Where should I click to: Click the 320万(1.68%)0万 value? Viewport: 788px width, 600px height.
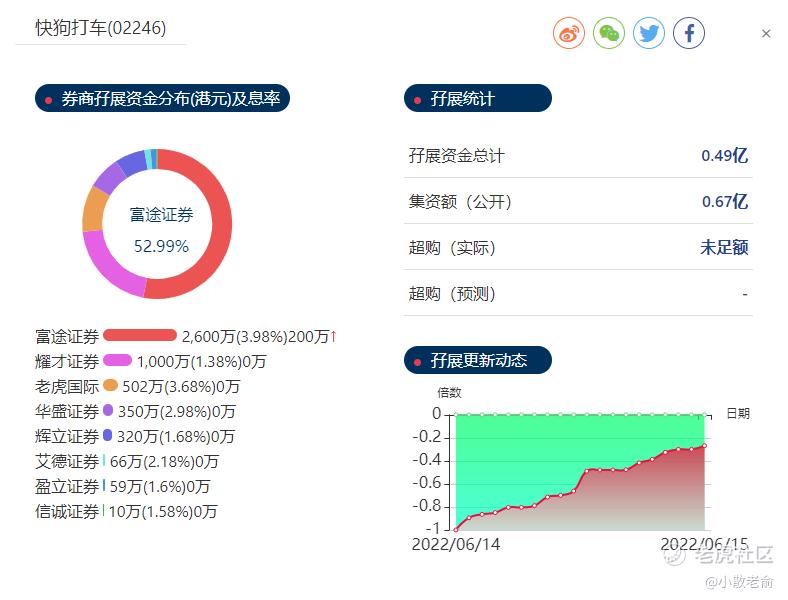(x=176, y=436)
